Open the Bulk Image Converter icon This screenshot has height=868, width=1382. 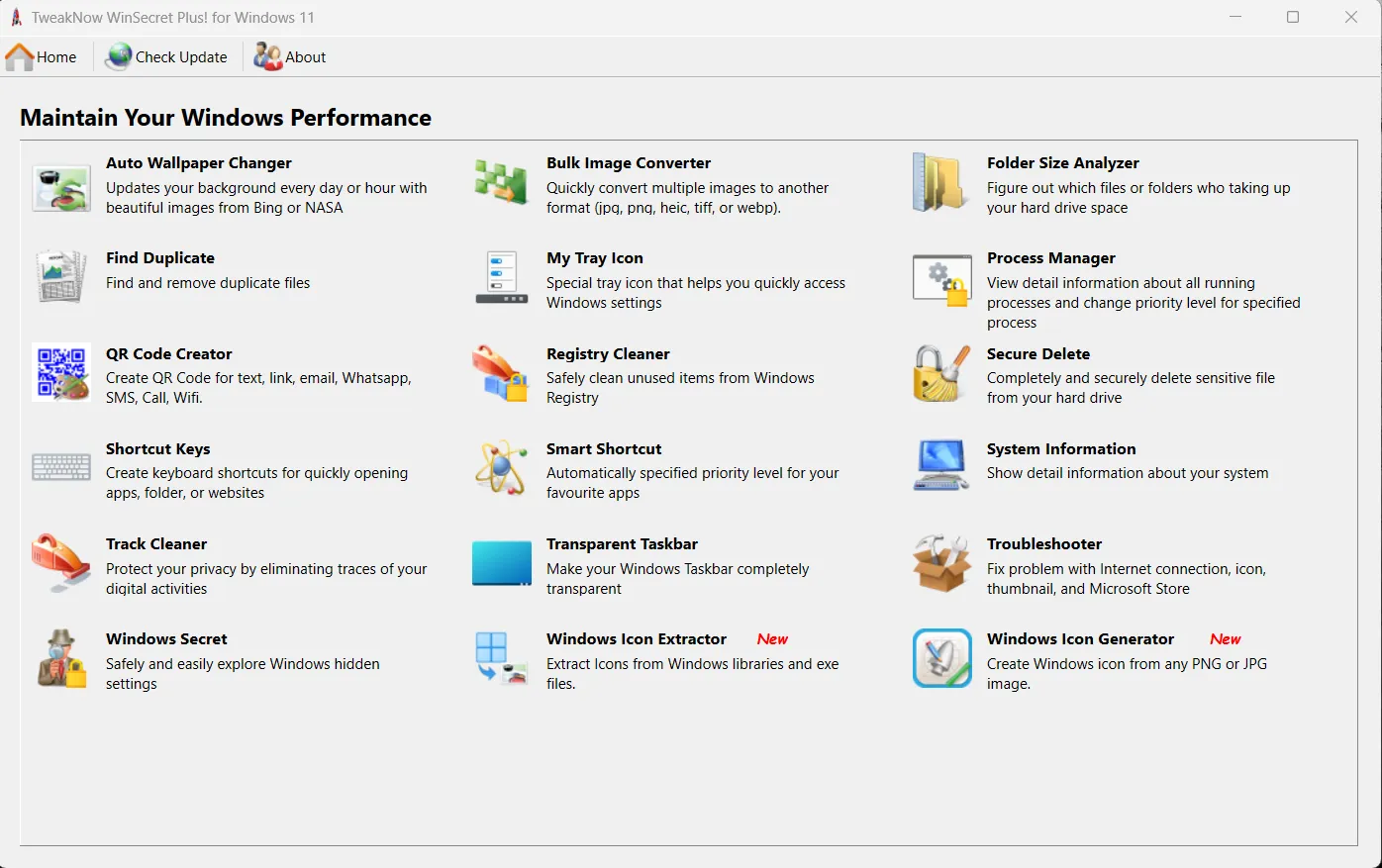coord(501,182)
